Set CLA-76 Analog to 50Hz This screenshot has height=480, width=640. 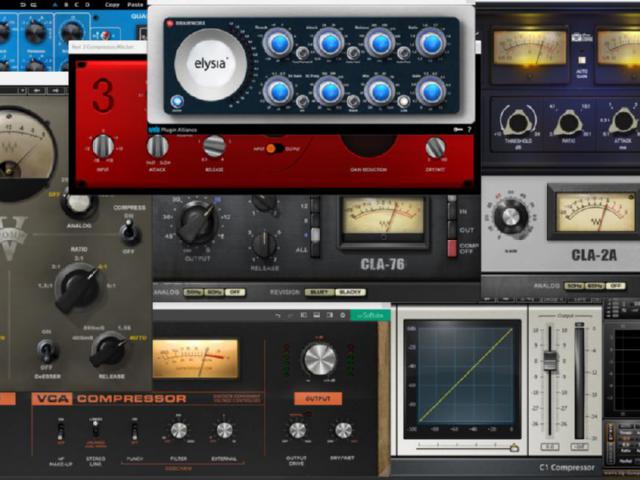[x=193, y=292]
